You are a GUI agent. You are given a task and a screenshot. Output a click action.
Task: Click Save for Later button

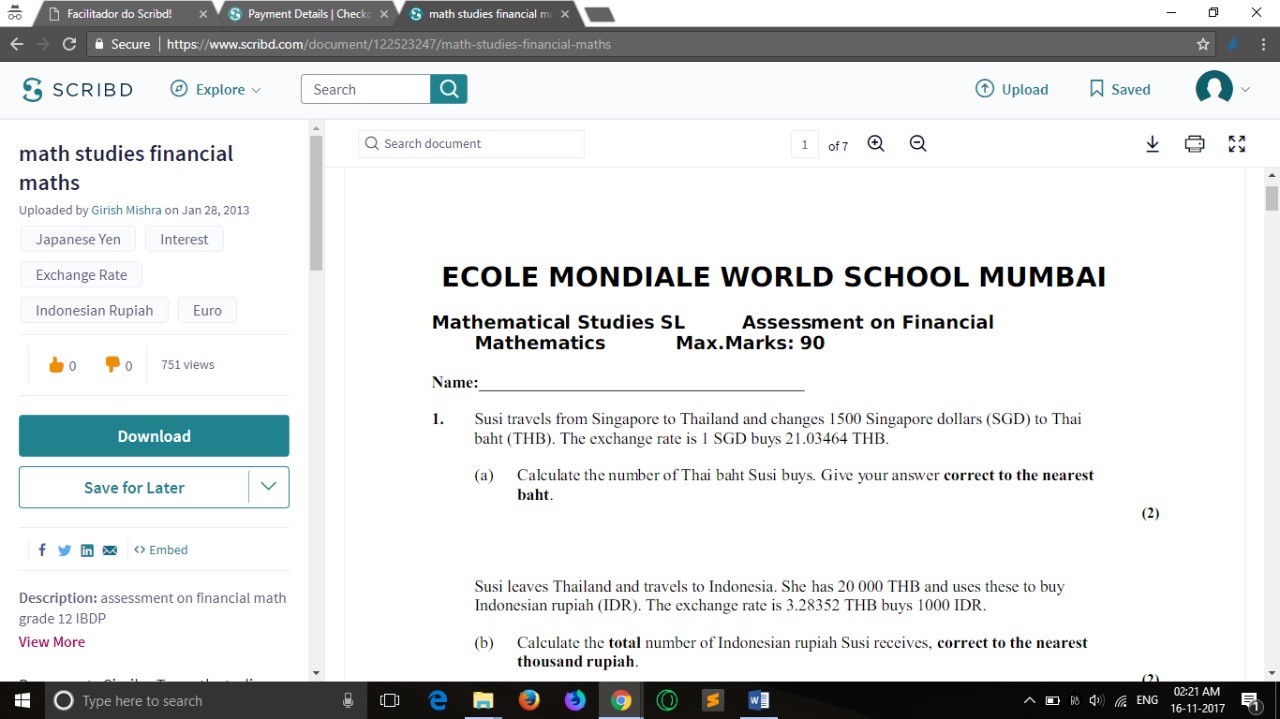134,487
